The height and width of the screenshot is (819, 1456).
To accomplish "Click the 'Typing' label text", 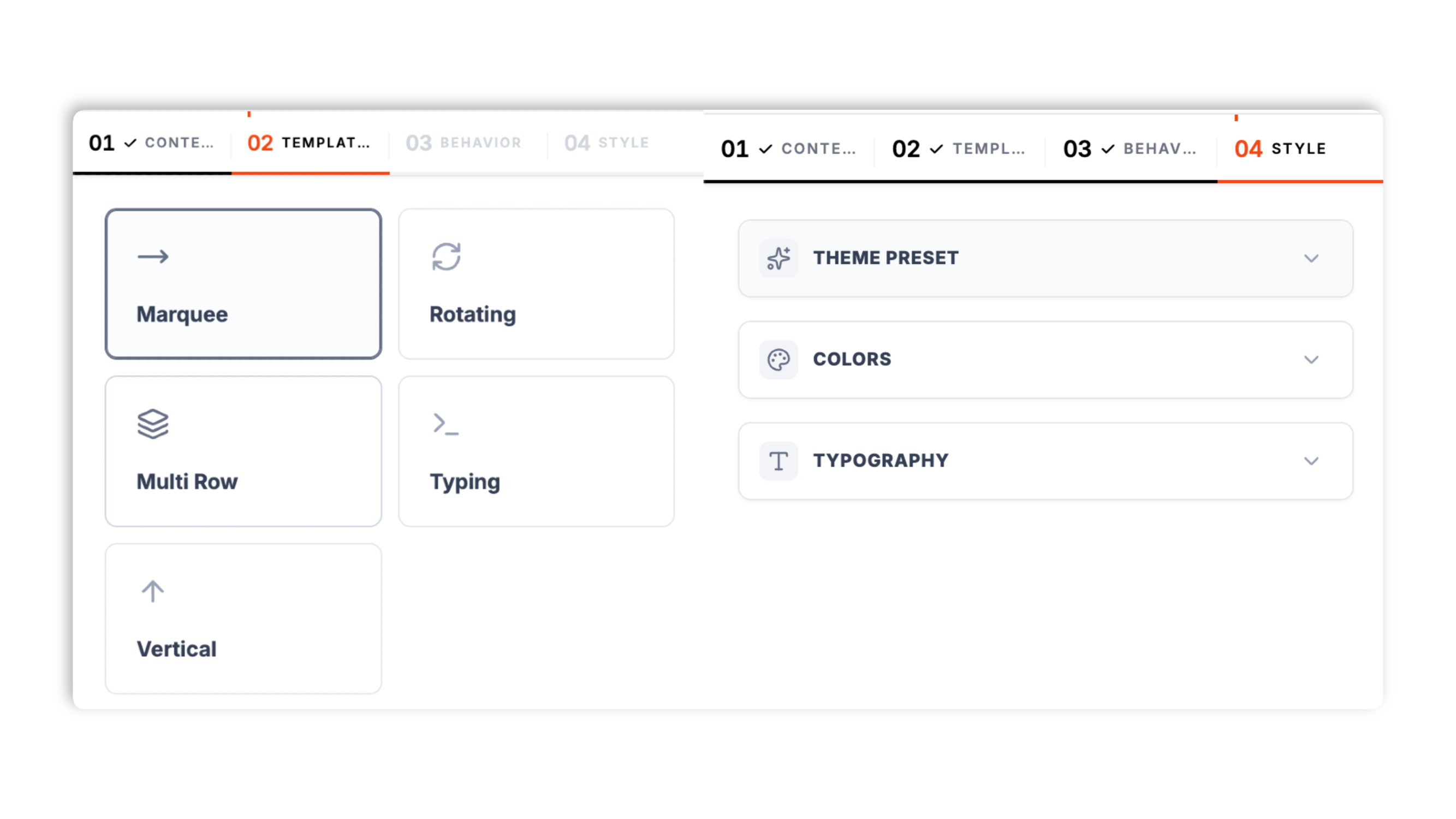I will pyautogui.click(x=465, y=482).
